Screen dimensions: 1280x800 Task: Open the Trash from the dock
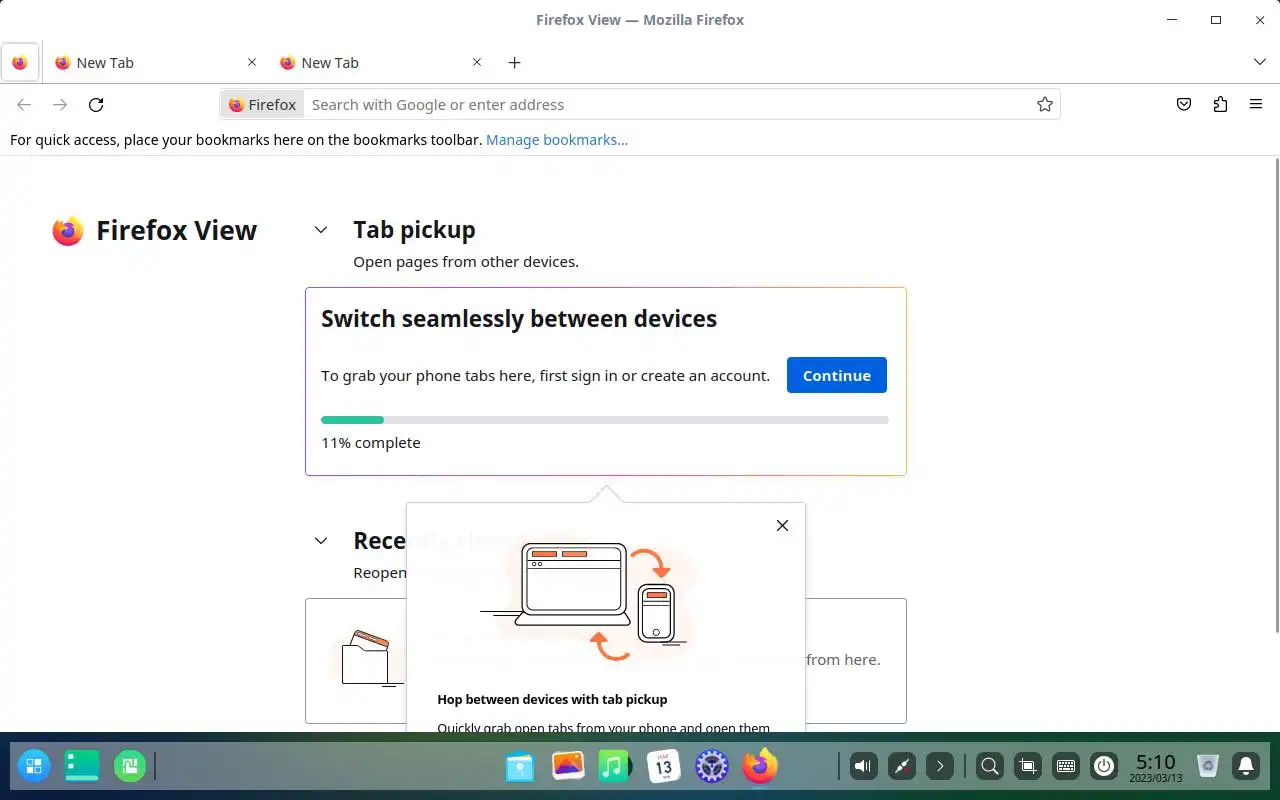1208,767
